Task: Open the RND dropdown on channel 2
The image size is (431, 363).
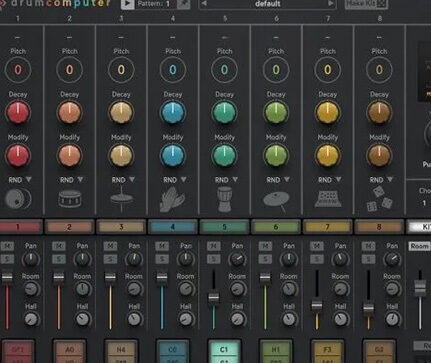Action: tap(72, 180)
